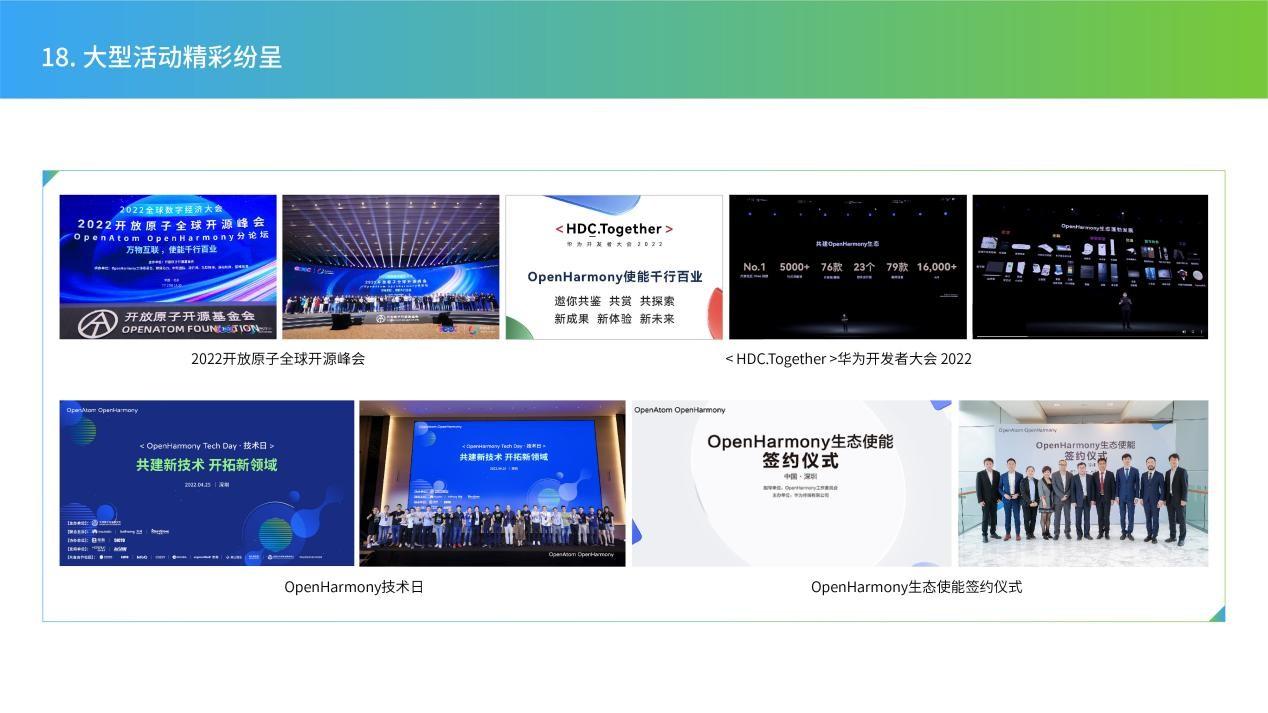The height and width of the screenshot is (713, 1268).
Task: Select the Tech Day stage group photo
Action: click(492, 483)
